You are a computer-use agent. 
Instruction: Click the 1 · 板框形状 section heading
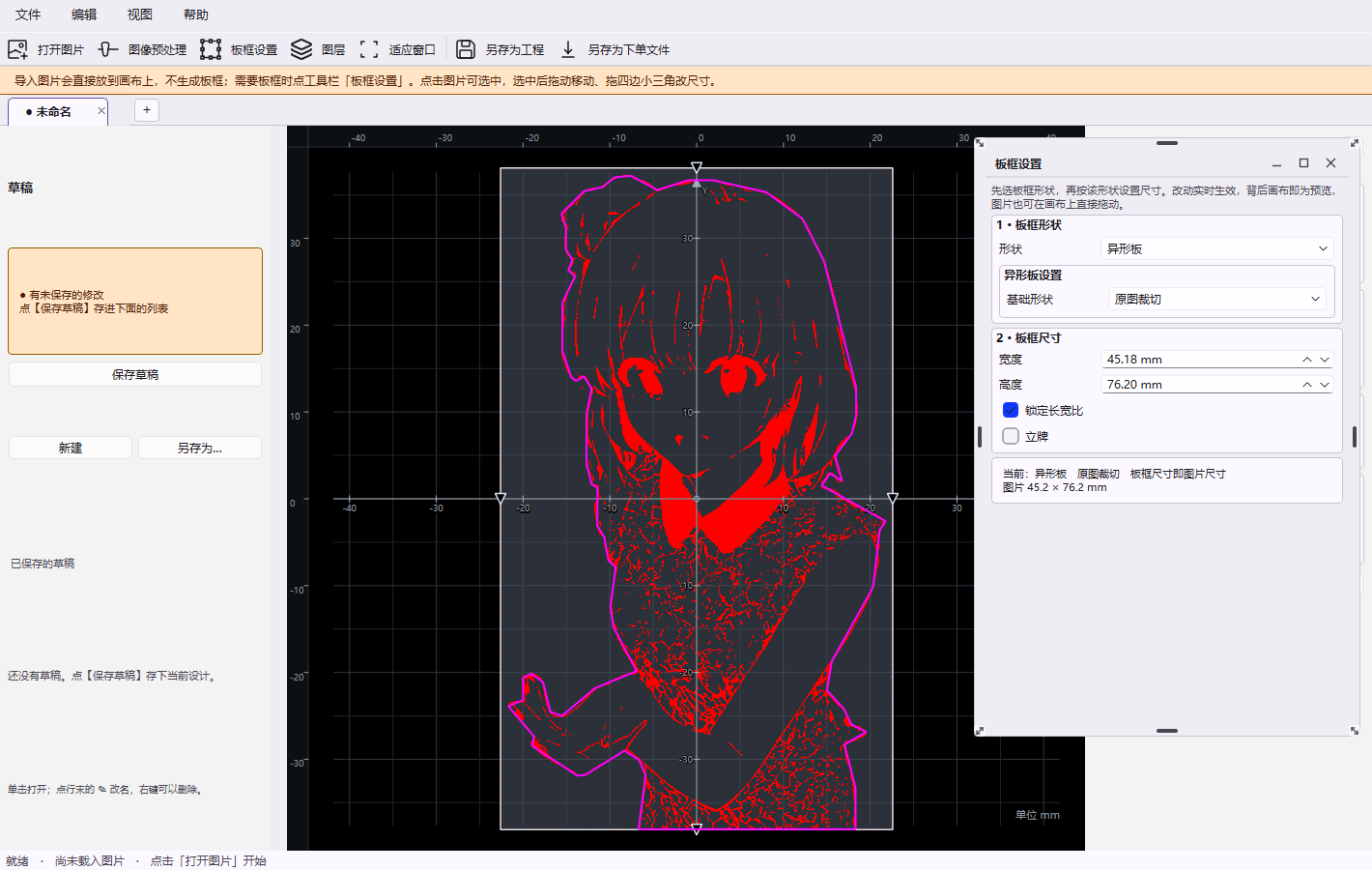tap(1029, 224)
